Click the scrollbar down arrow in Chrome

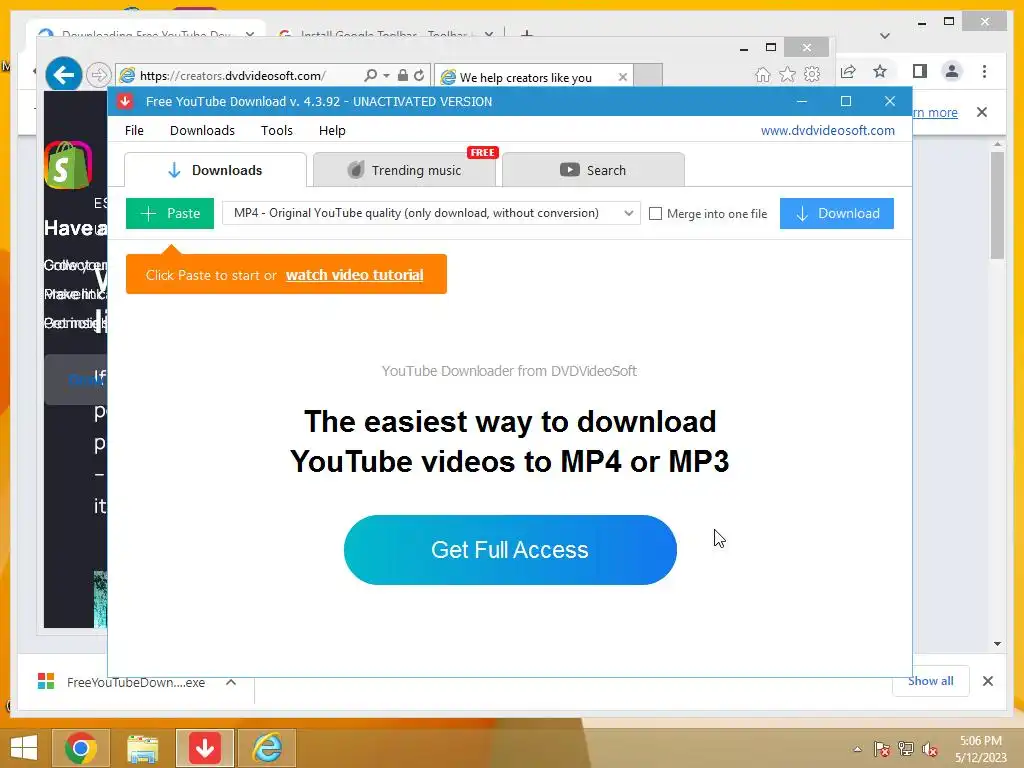click(x=997, y=644)
